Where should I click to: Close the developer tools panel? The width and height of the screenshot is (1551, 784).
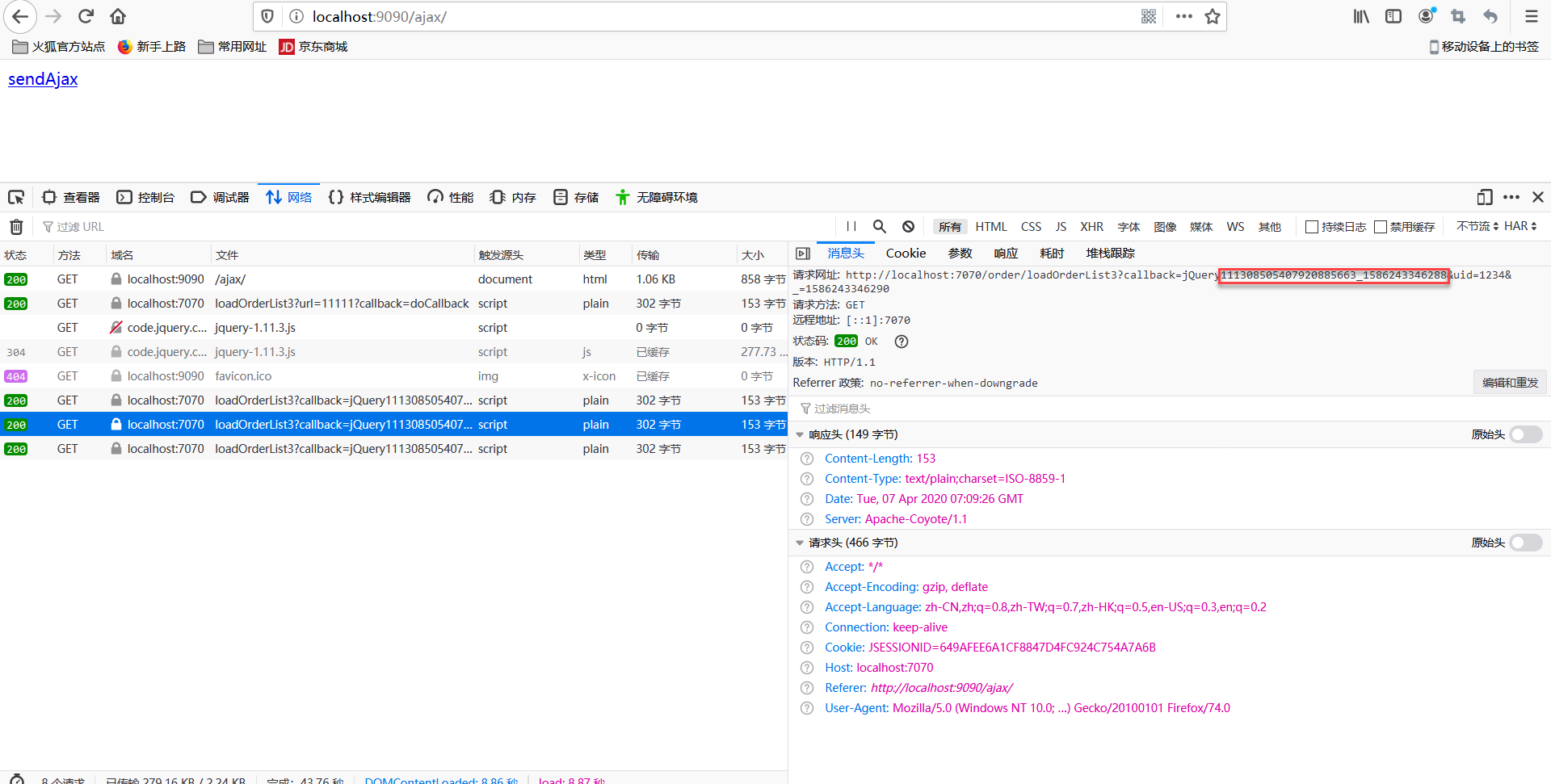click(x=1538, y=197)
